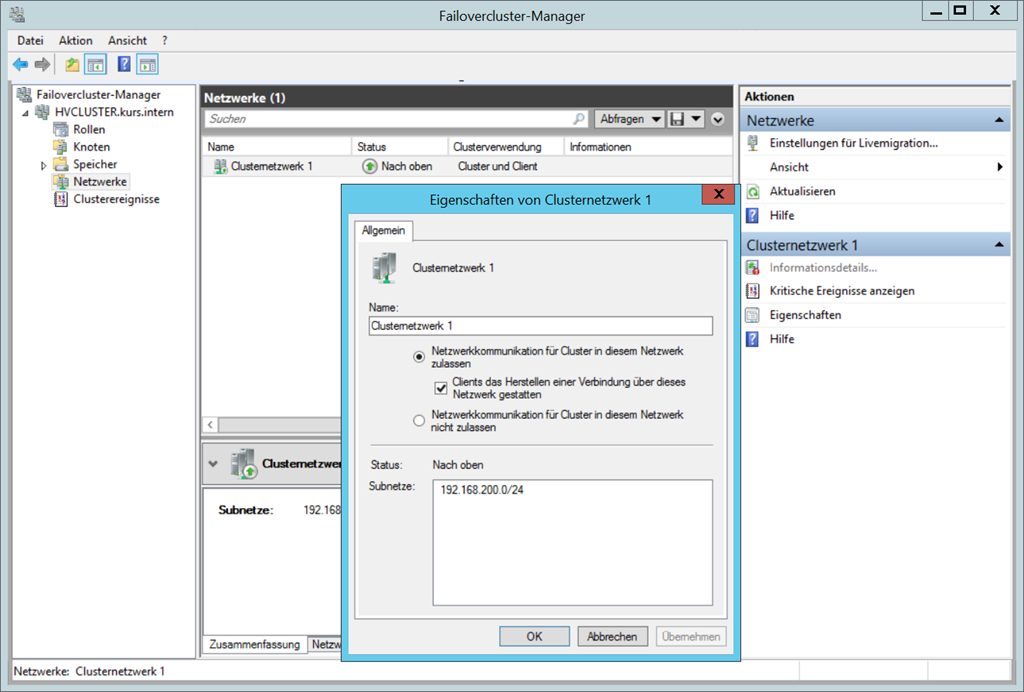Image resolution: width=1024 pixels, height=692 pixels.
Task: Select Netzwerkkommunikation für Cluster zulassen radio button
Action: pos(419,357)
